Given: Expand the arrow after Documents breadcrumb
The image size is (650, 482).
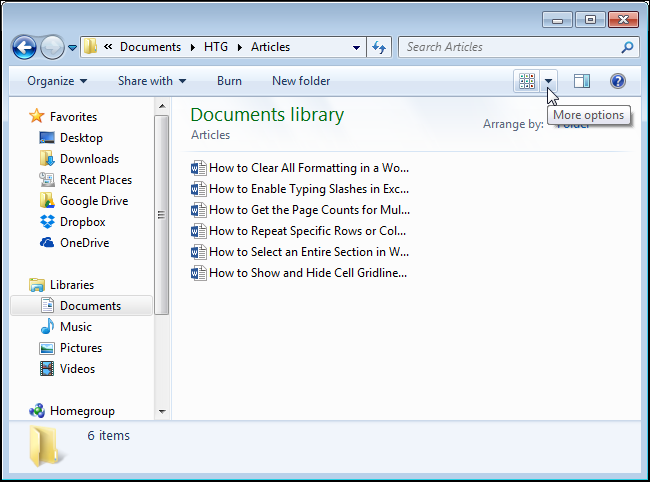Looking at the screenshot, I should click(193, 47).
